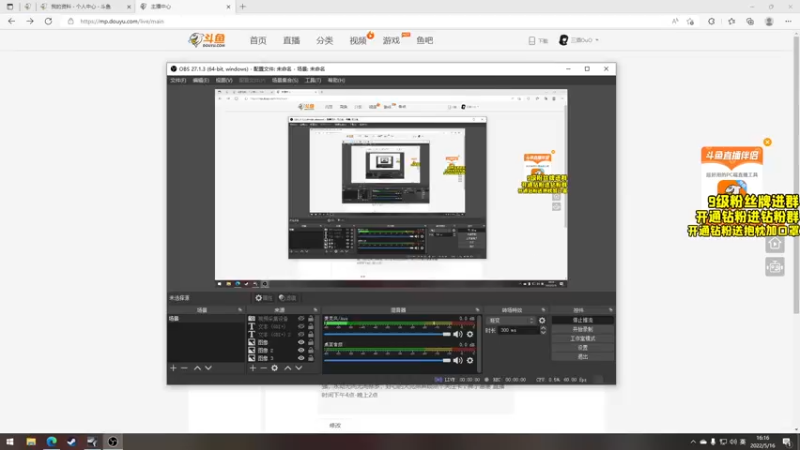The width and height of the screenshot is (800, 450).
Task: Open microphone channel gear settings
Action: [470, 334]
